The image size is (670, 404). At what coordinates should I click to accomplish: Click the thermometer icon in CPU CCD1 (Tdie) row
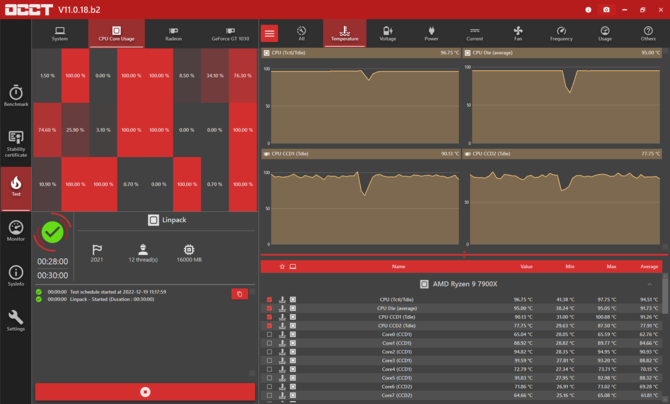click(282, 317)
